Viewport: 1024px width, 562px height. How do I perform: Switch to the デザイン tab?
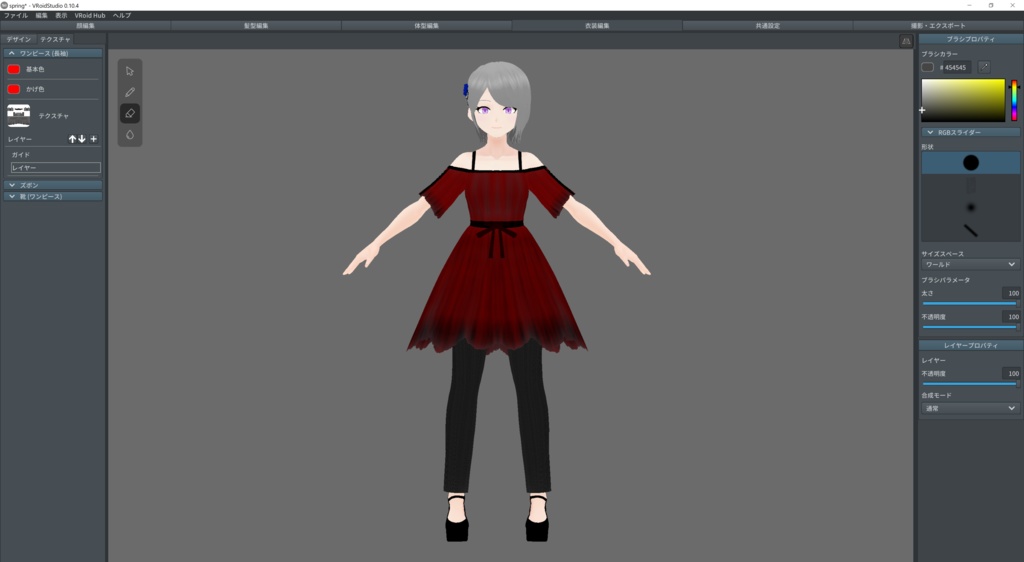pyautogui.click(x=19, y=39)
